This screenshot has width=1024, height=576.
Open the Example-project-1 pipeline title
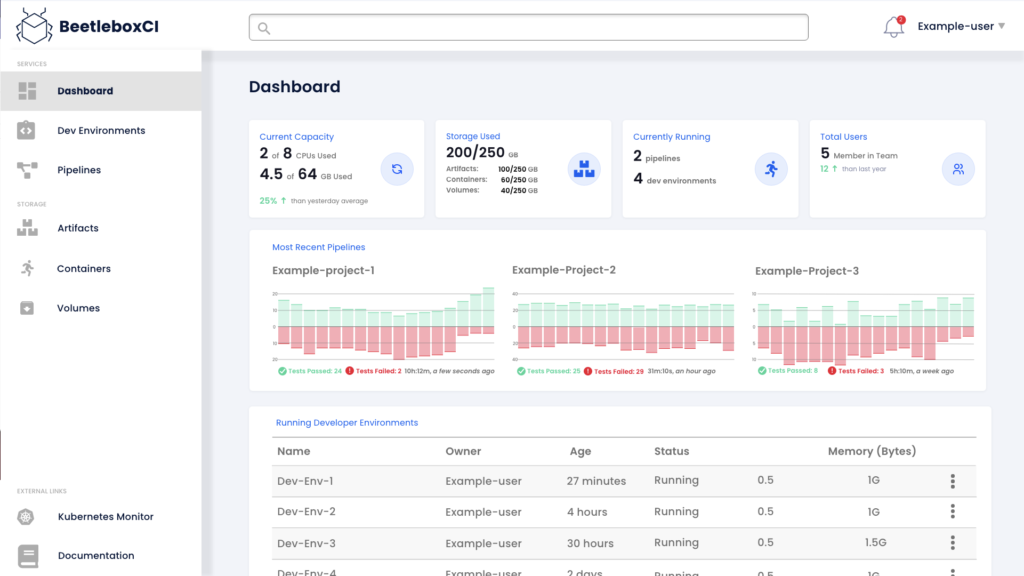[323, 271]
